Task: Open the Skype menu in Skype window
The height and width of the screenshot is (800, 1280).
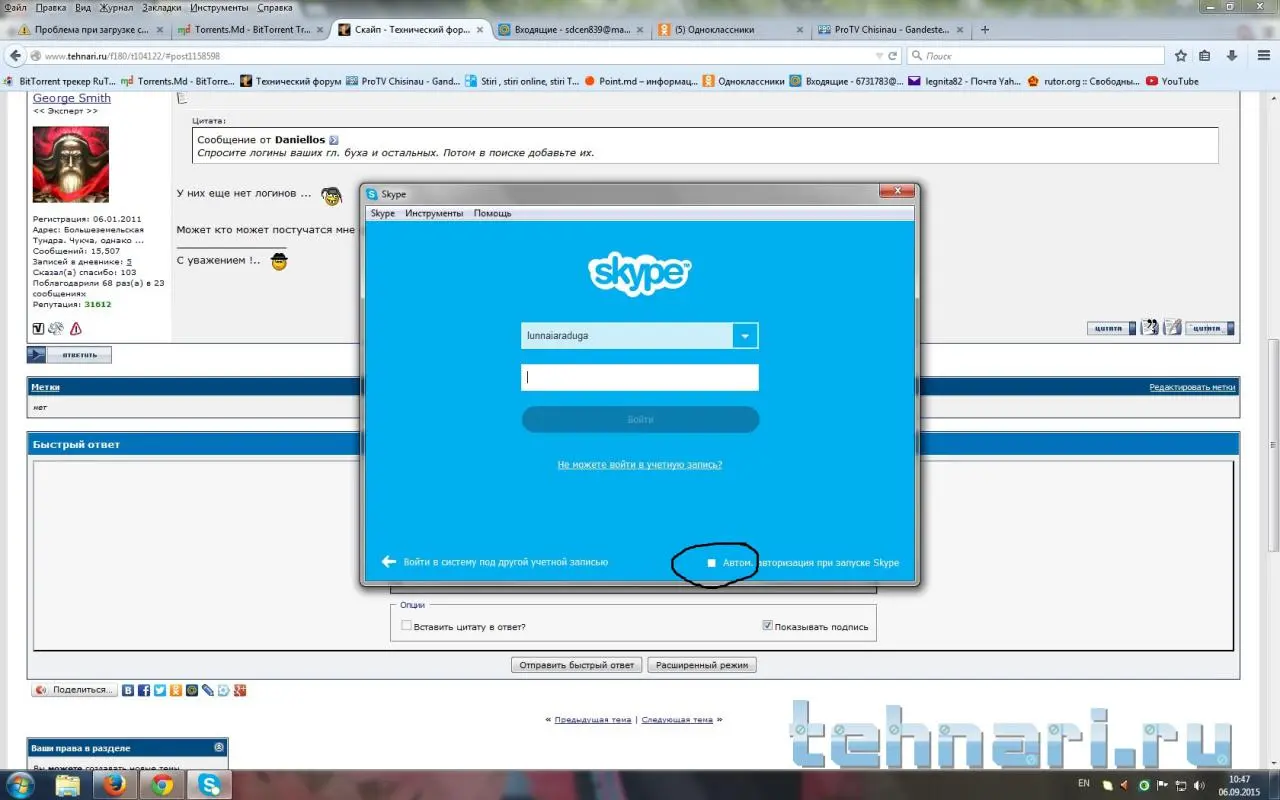Action: (383, 213)
